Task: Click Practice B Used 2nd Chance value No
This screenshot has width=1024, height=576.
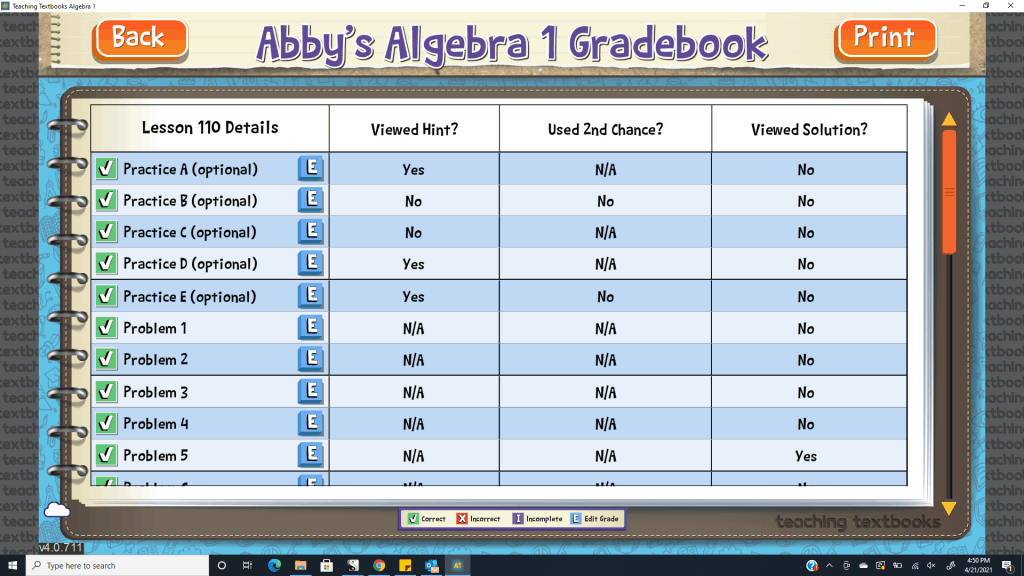Action: point(605,201)
